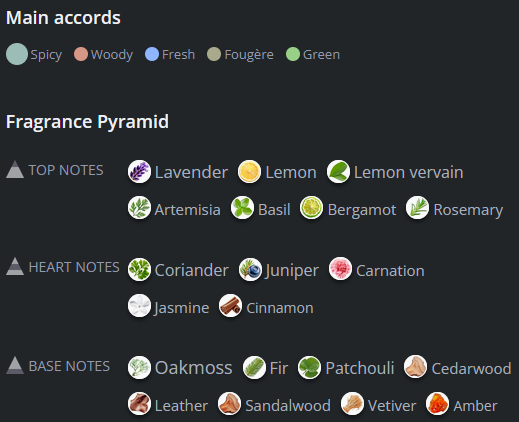Click the Heart Notes label
The height and width of the screenshot is (422, 519).
(x=74, y=267)
